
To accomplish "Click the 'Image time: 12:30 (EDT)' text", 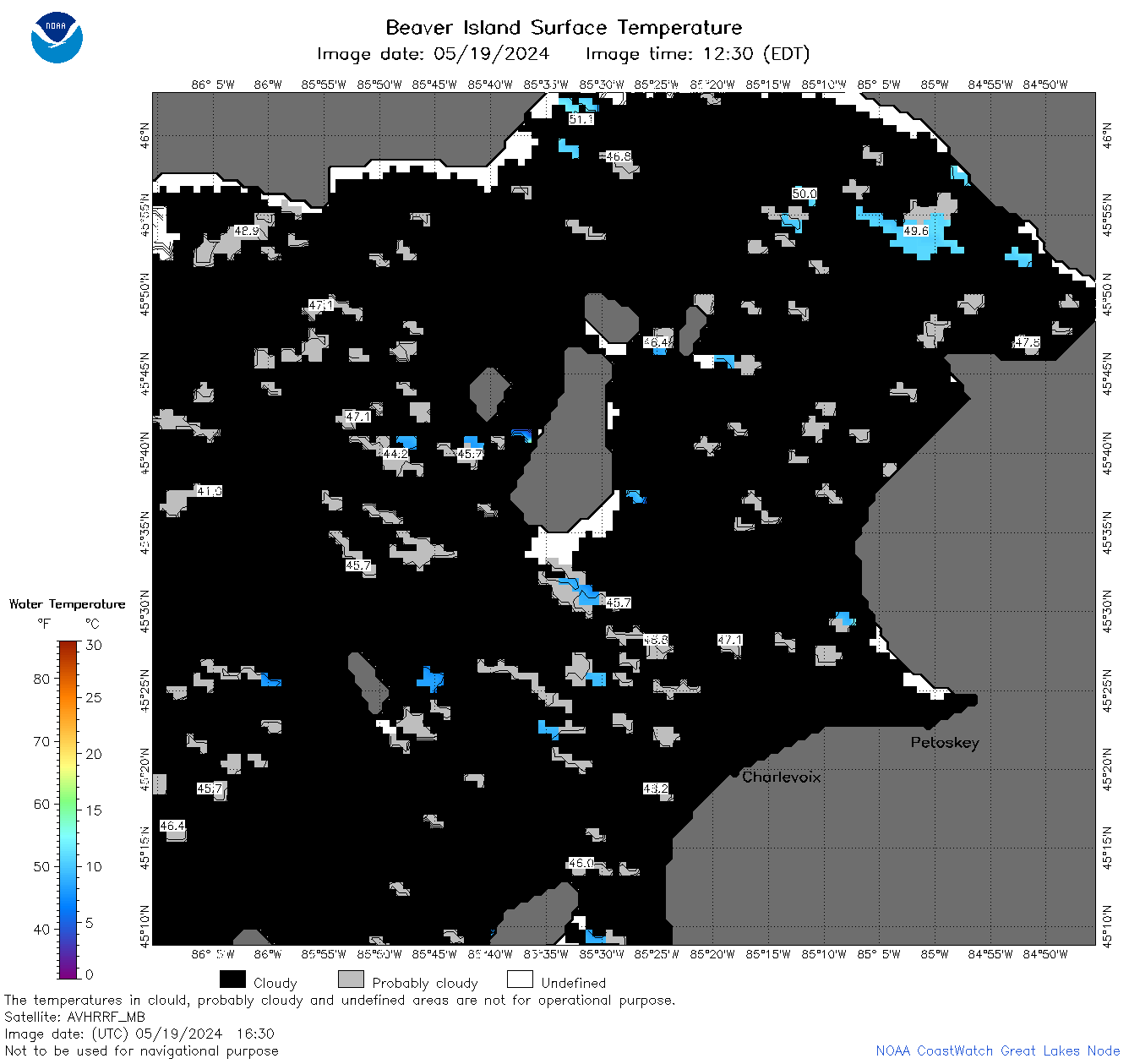I will [697, 54].
